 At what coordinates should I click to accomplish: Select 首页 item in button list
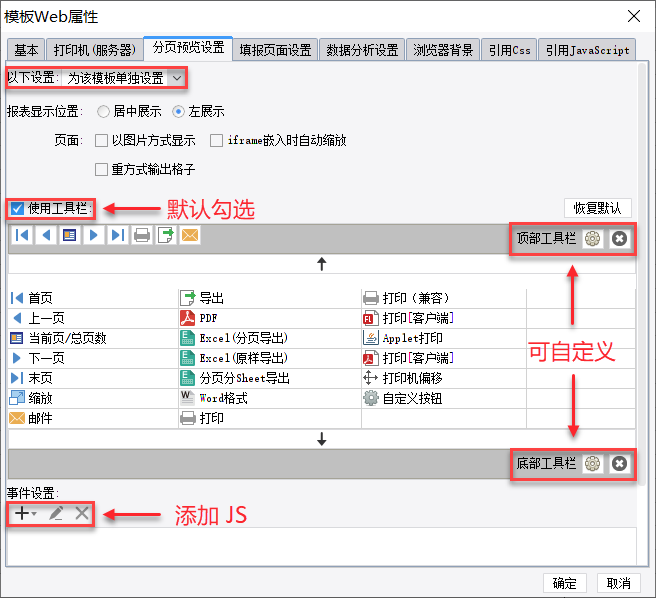pyautogui.click(x=93, y=298)
